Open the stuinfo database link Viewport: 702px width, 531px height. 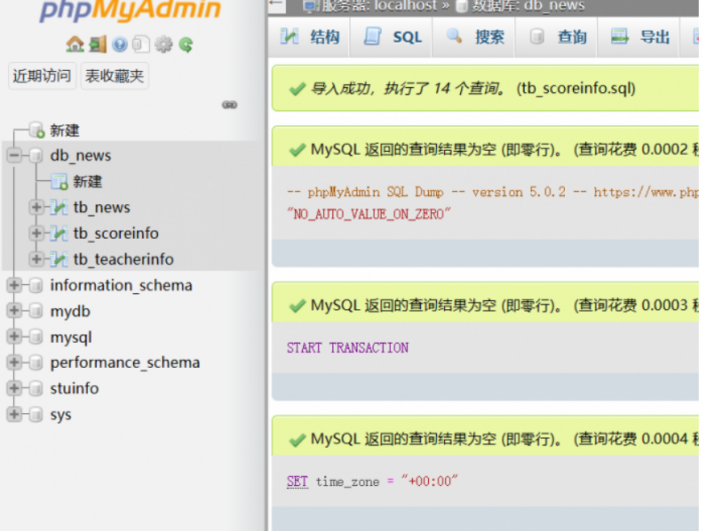(74, 389)
